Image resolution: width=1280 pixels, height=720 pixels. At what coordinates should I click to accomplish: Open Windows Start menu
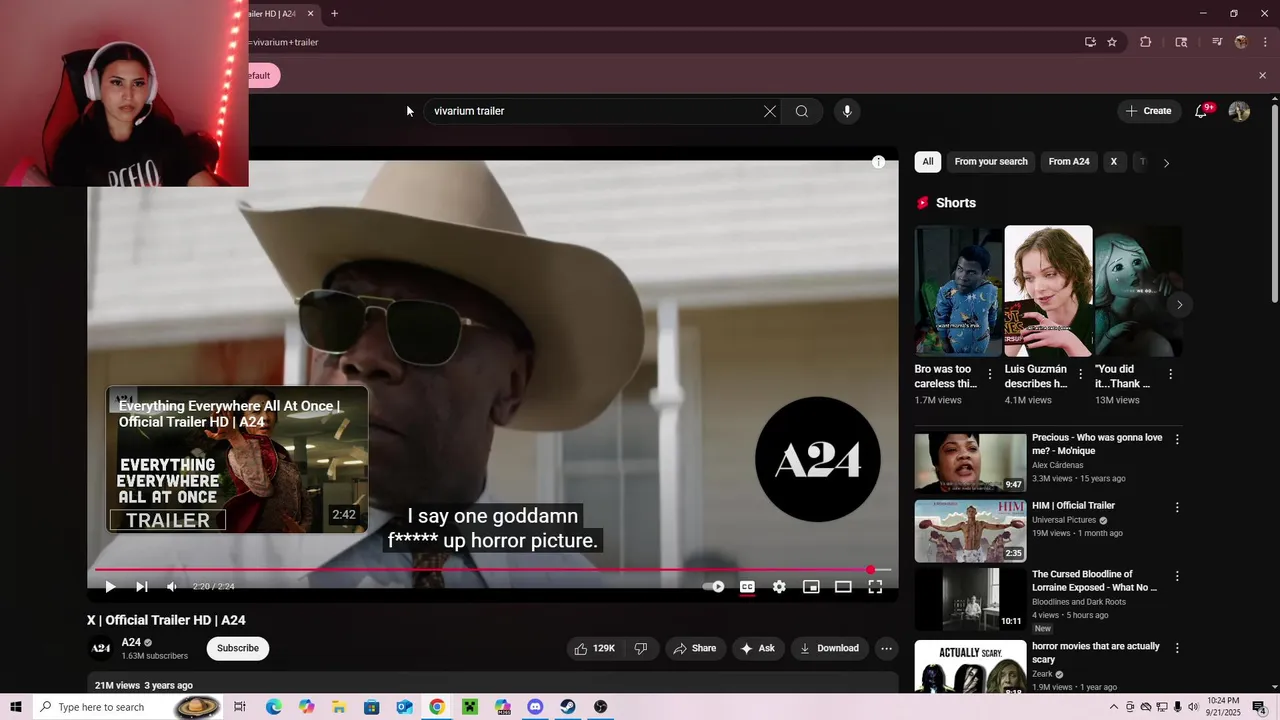[16, 707]
